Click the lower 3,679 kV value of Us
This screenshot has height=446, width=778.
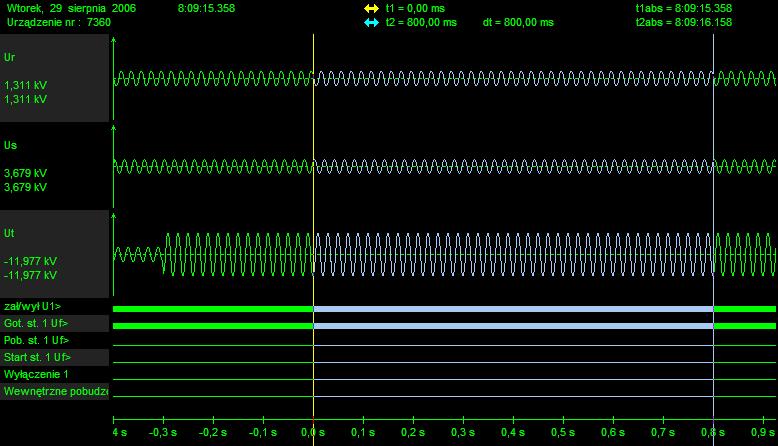pos(25,187)
